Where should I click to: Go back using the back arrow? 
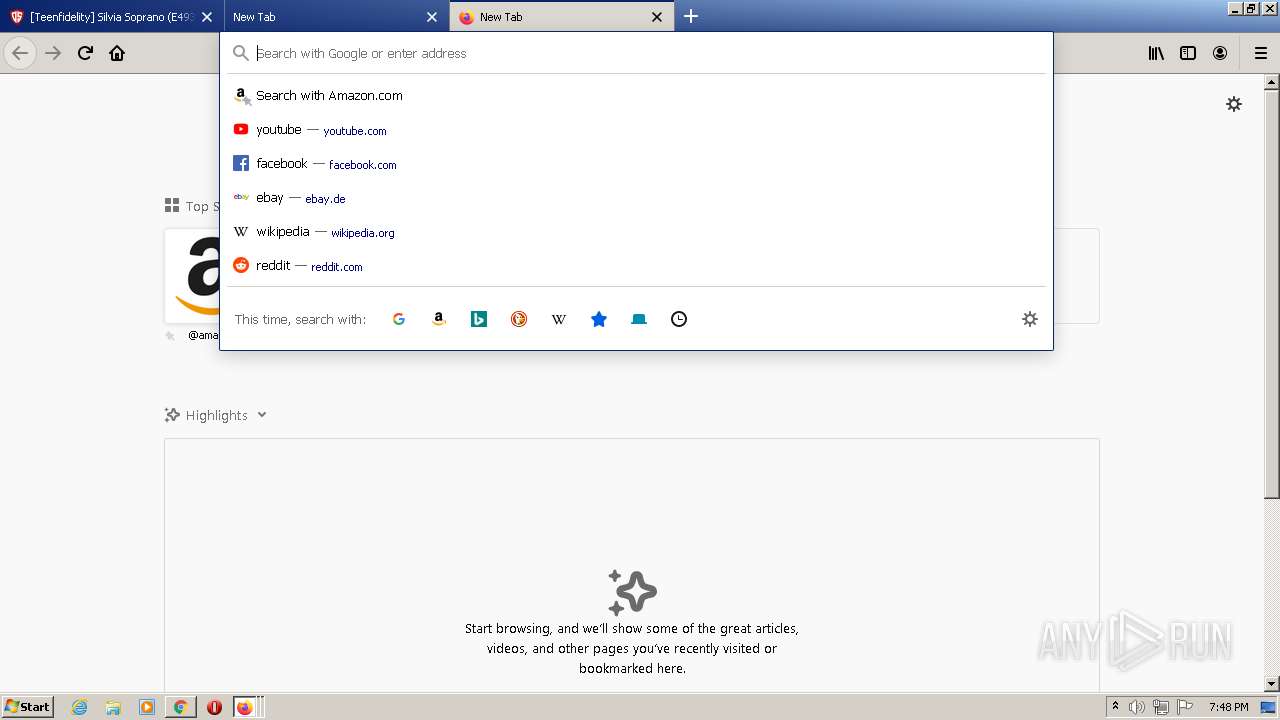tap(20, 53)
